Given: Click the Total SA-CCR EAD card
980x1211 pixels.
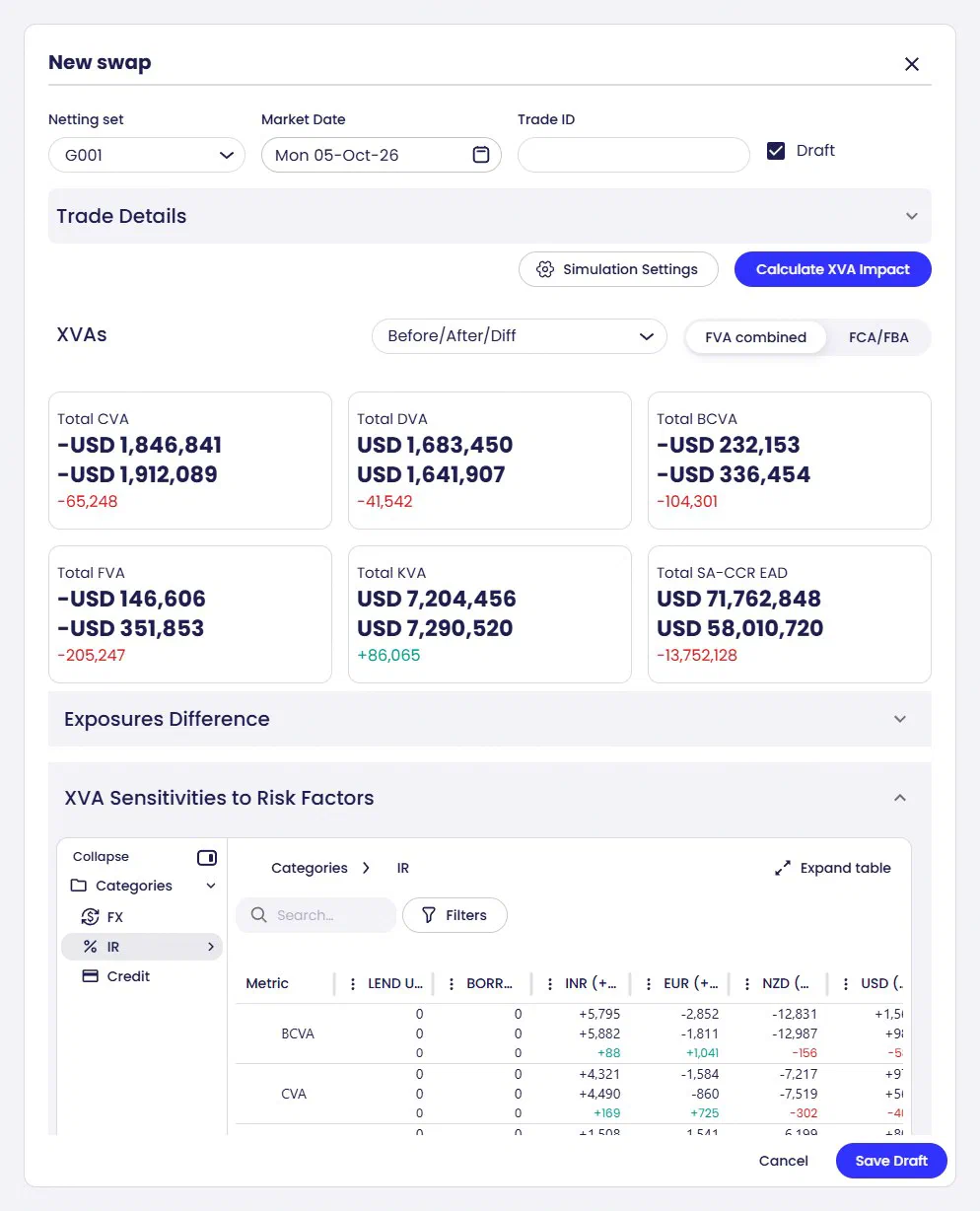Looking at the screenshot, I should (790, 614).
